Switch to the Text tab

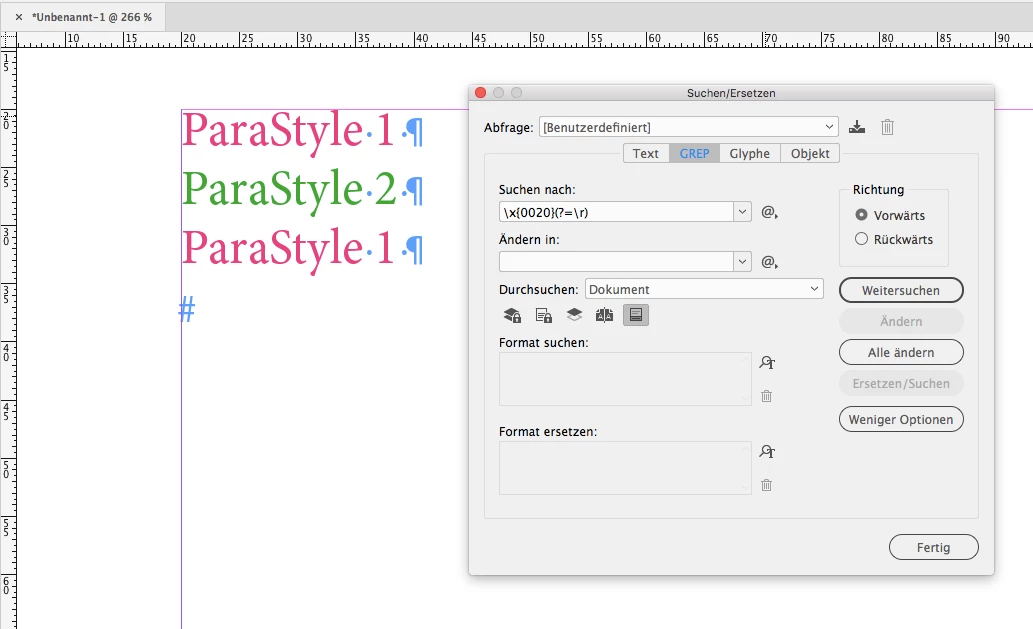pos(646,153)
